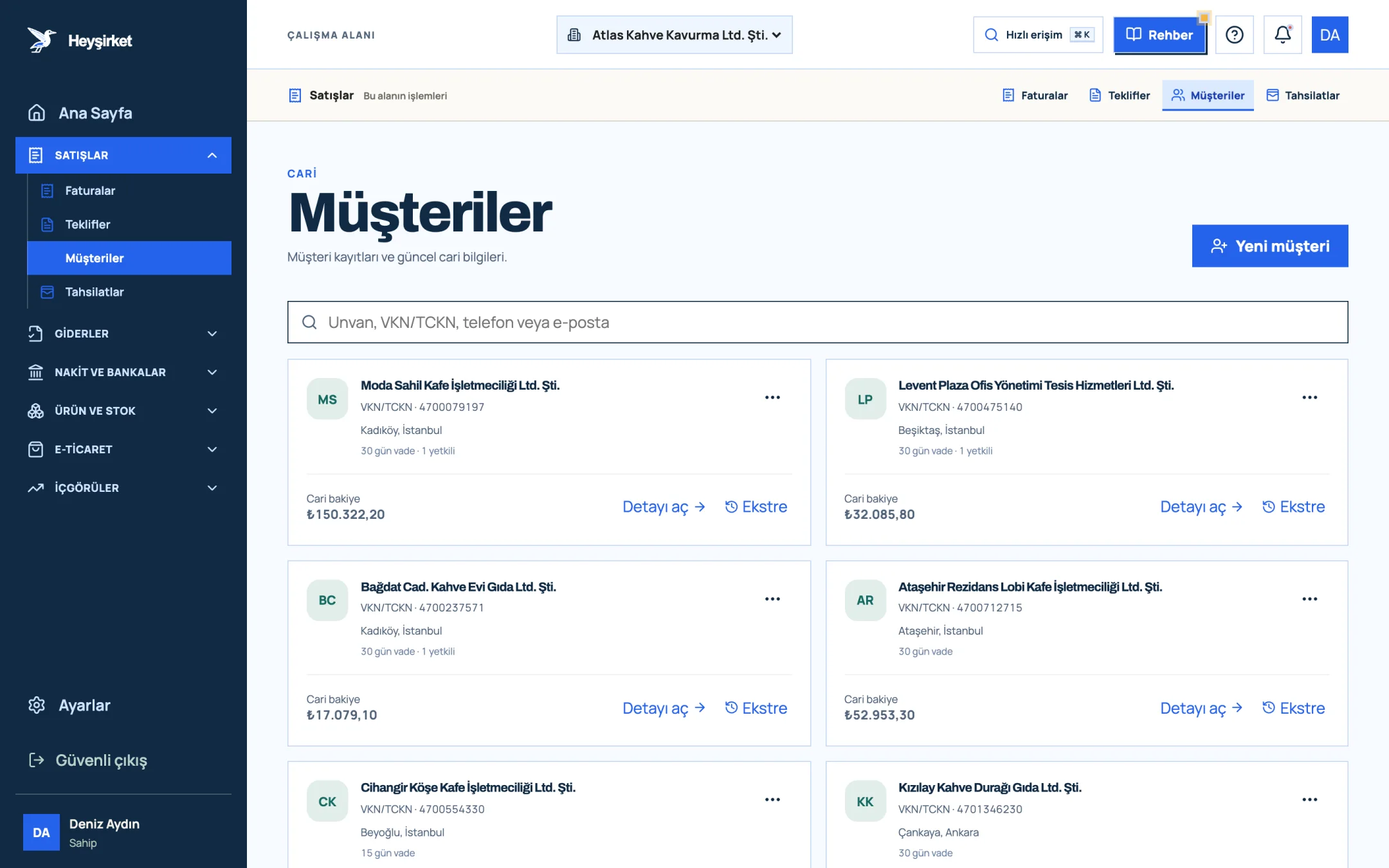Open more options for Cihangir Köşe Kafe

(x=772, y=799)
